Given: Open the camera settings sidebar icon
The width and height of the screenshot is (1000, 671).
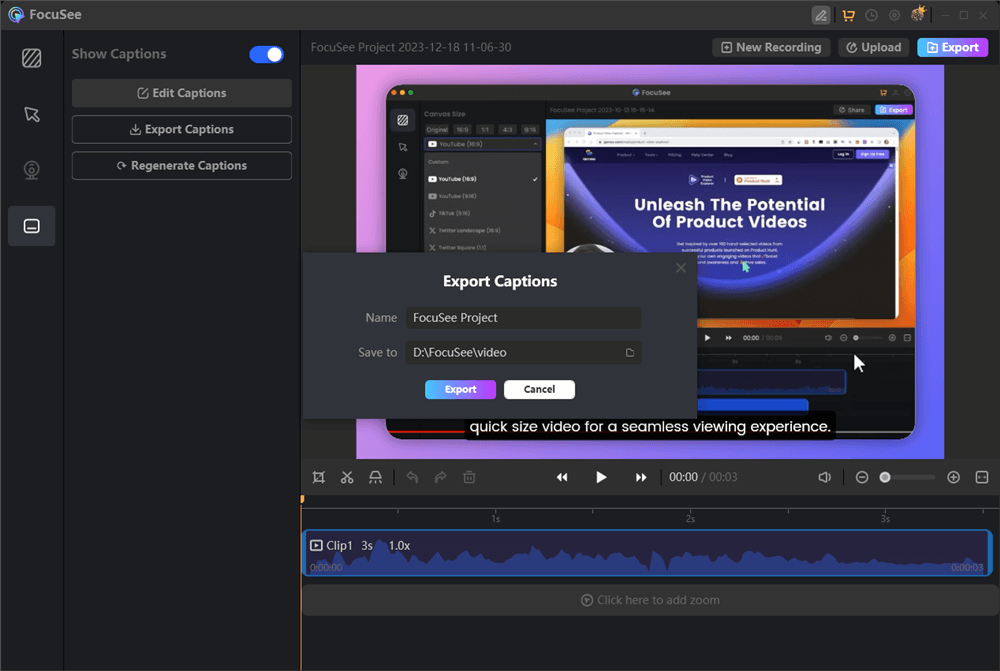Looking at the screenshot, I should pyautogui.click(x=31, y=170).
